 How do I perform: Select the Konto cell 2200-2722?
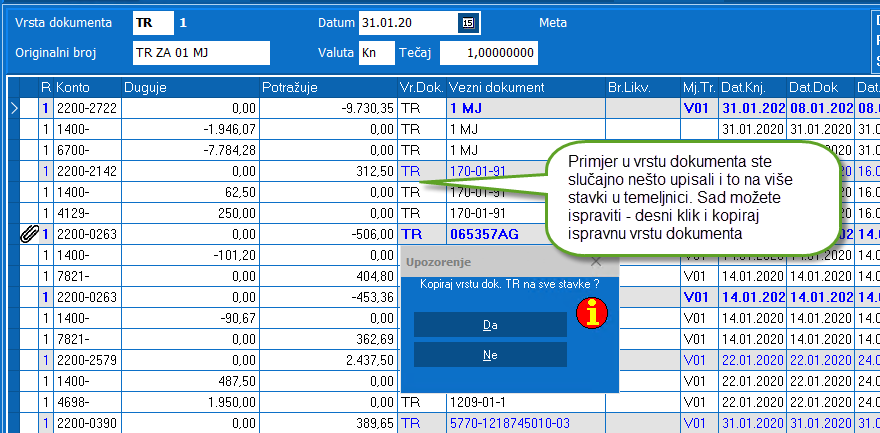tap(86, 108)
